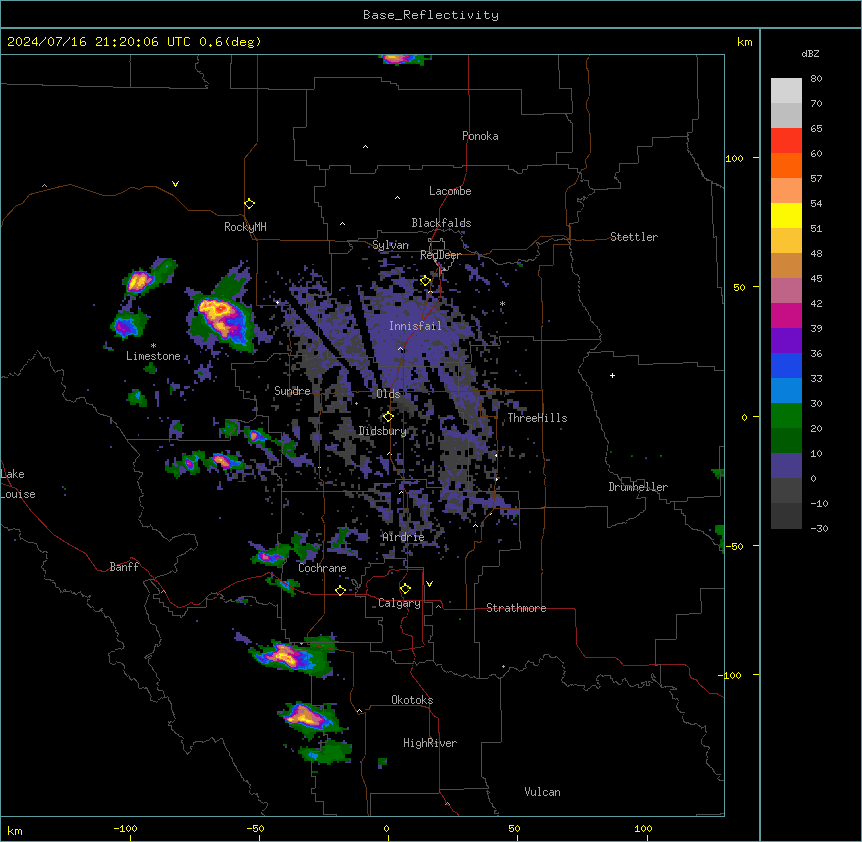The image size is (862, 842).
Task: Click the asterisk marker above Limestone
Action: [153, 346]
